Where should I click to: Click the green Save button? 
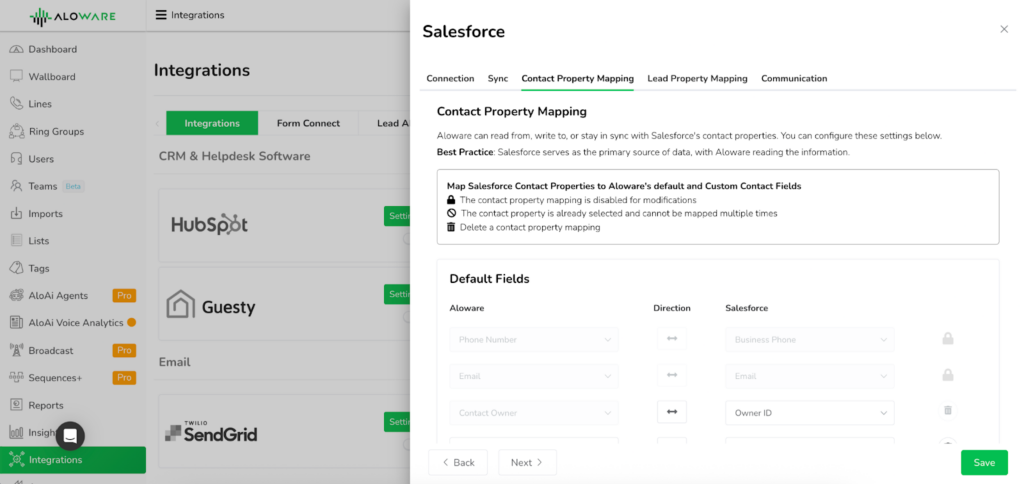[x=984, y=462]
